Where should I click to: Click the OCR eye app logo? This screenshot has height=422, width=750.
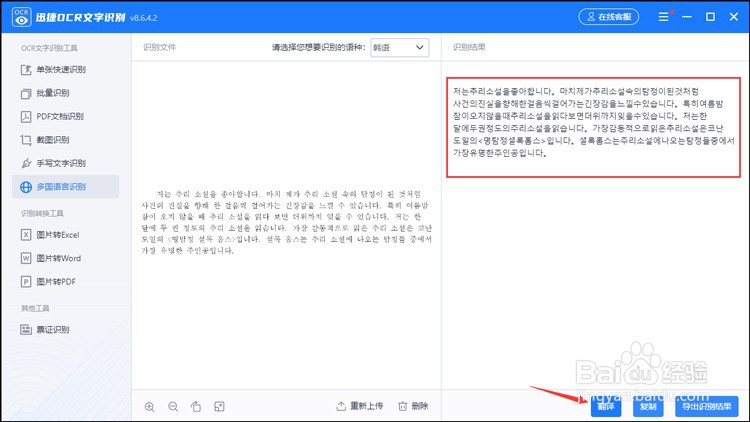point(21,17)
